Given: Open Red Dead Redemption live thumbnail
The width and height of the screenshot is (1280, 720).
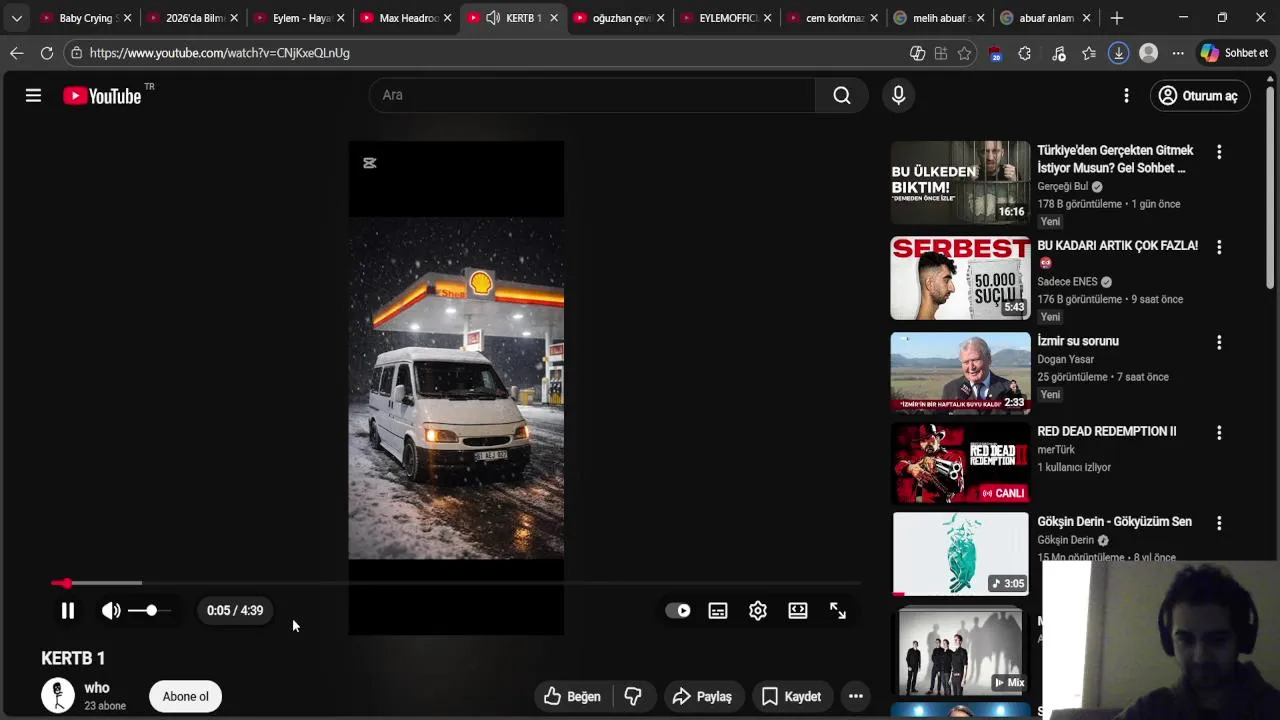Looking at the screenshot, I should click(960, 462).
